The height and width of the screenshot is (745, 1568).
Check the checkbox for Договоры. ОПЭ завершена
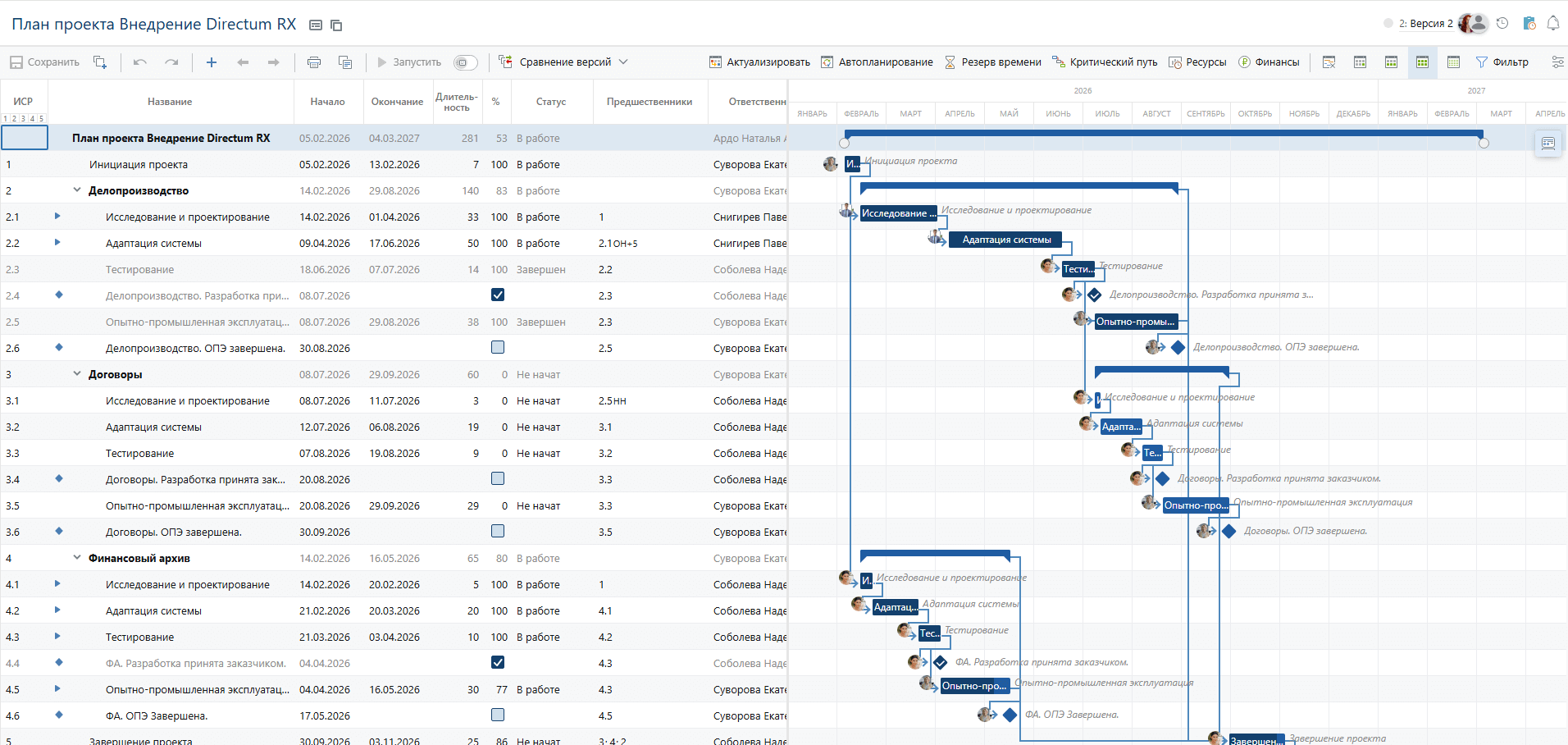[x=498, y=532]
